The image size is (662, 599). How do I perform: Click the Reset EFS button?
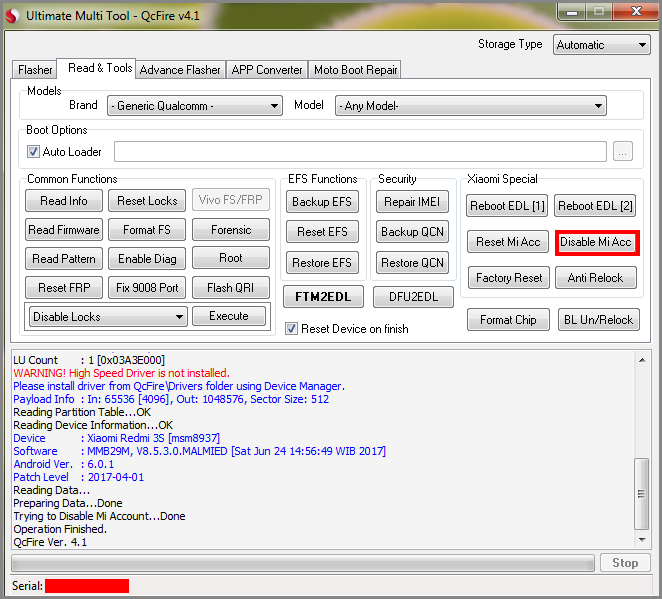tap(322, 232)
